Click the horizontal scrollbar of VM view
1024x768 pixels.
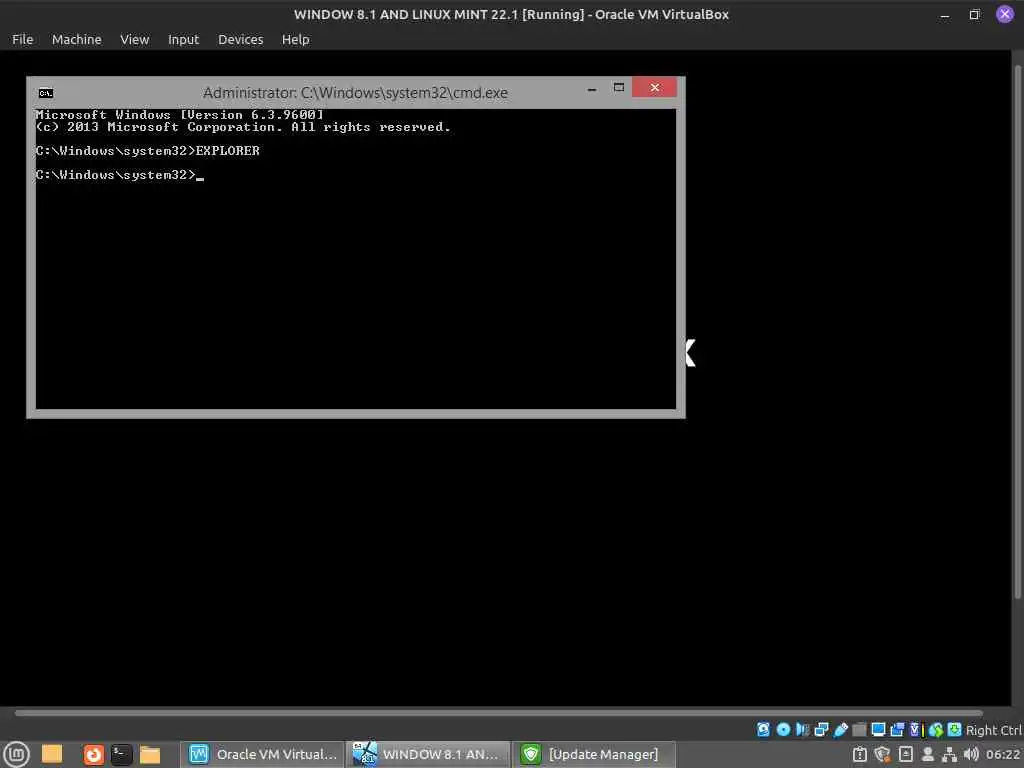498,713
